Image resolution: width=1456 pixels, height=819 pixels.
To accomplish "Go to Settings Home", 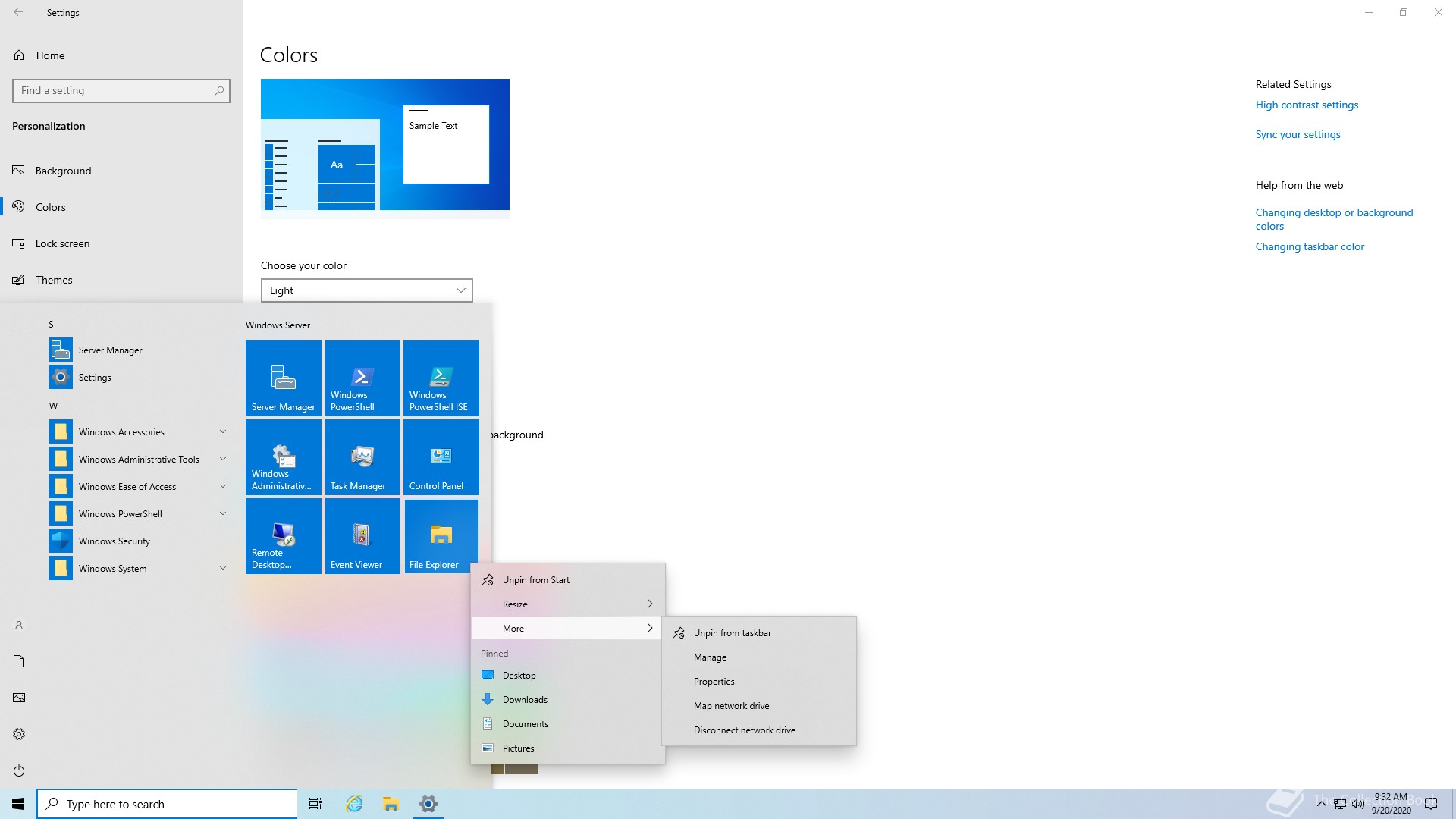I will tap(121, 55).
